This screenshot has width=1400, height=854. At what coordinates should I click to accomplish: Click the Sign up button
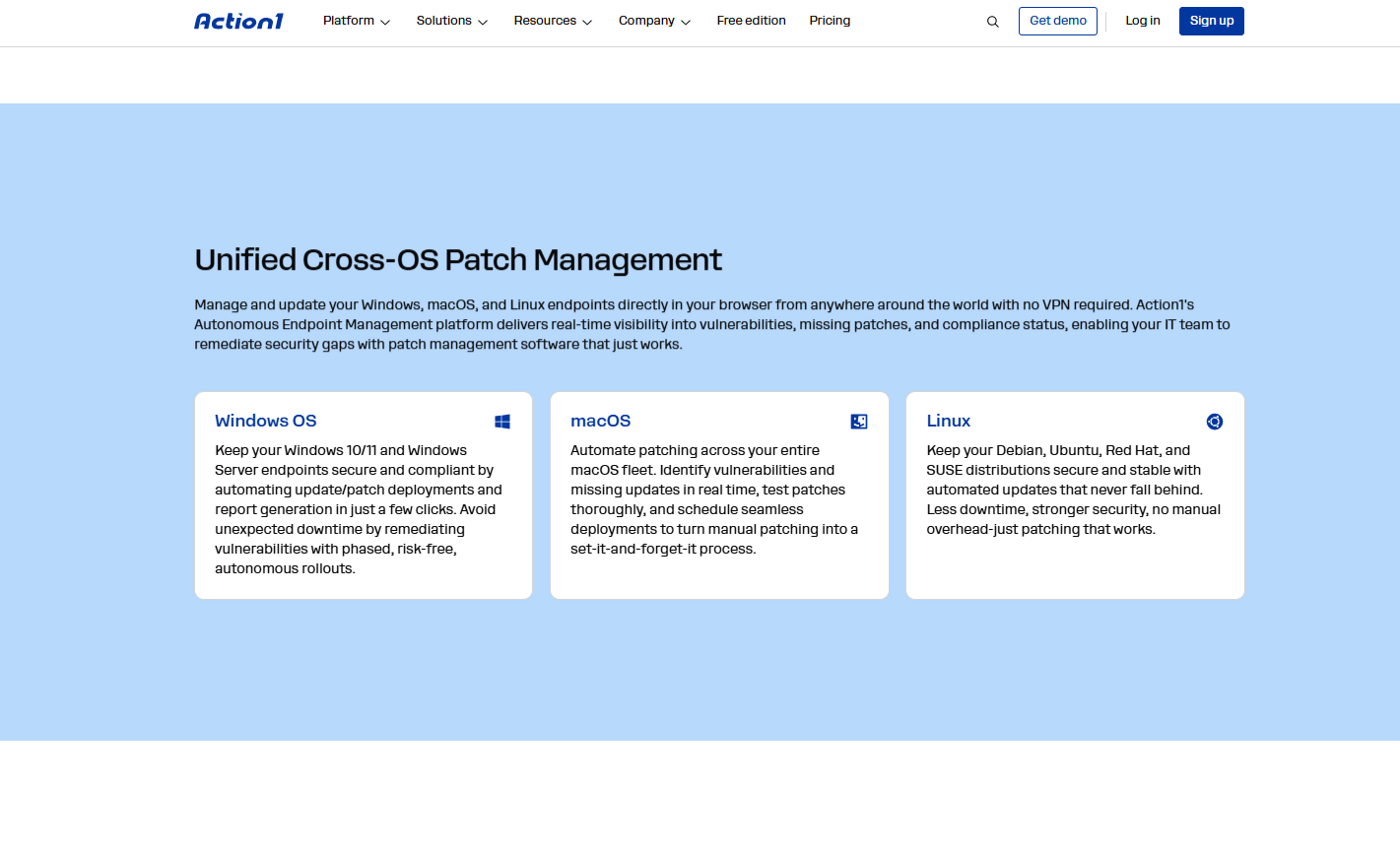pos(1212,21)
